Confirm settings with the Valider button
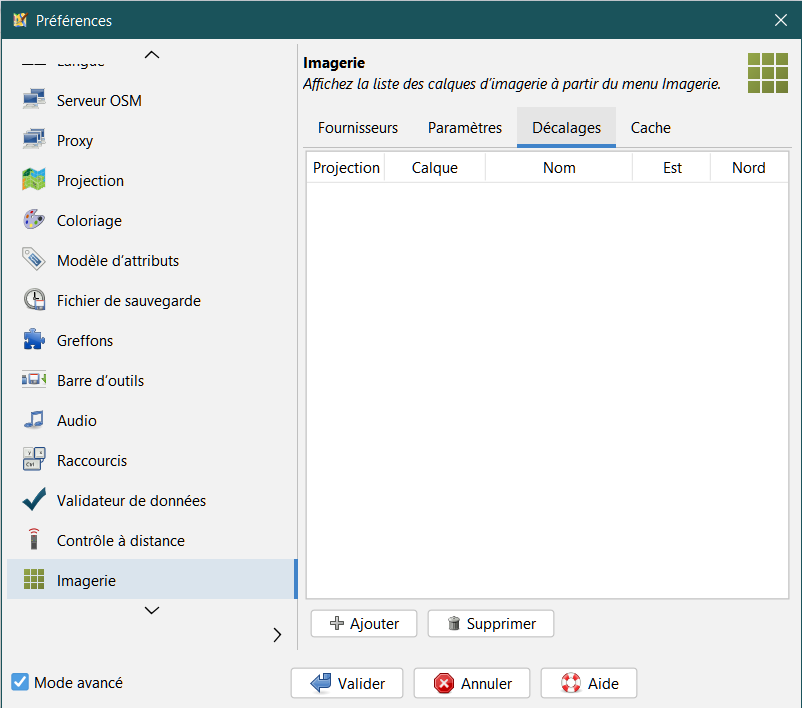Image resolution: width=802 pixels, height=708 pixels. (346, 684)
